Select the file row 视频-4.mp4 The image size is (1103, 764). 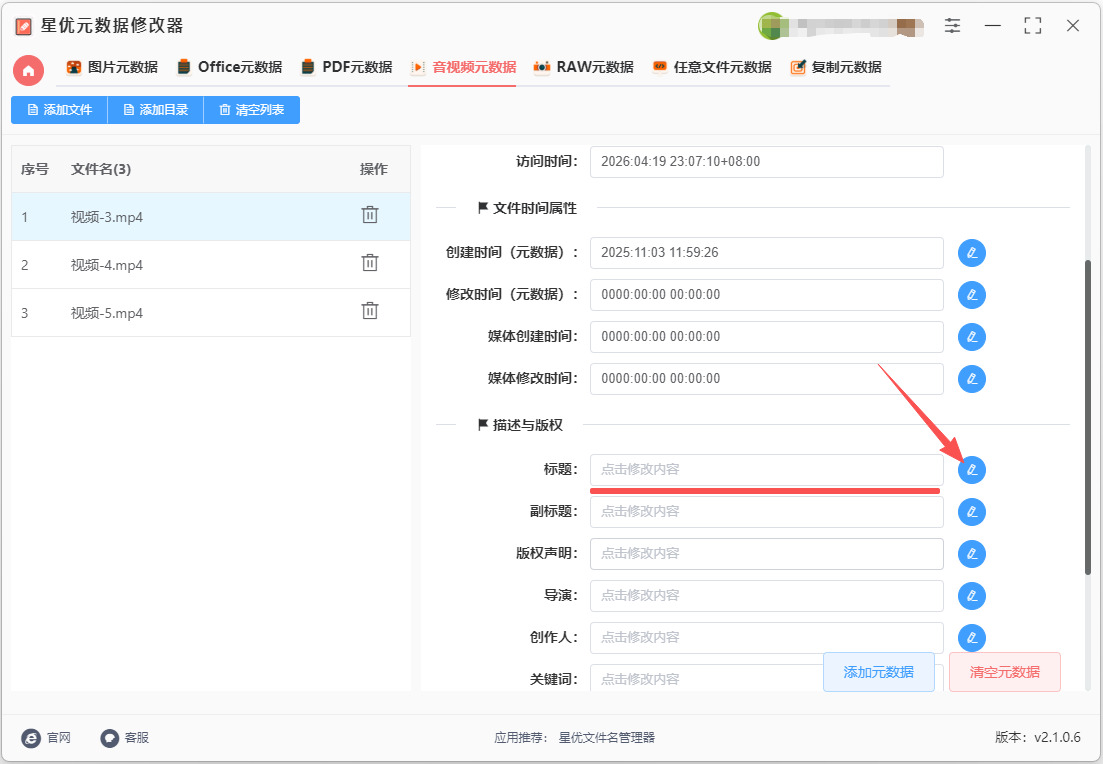pos(211,265)
